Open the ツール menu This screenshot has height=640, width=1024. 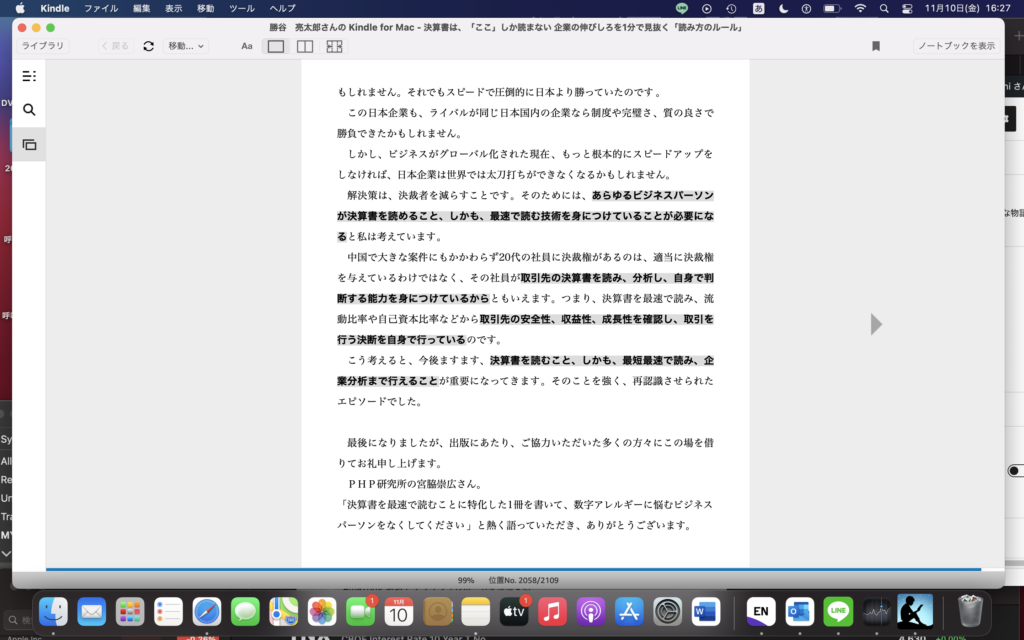241,8
